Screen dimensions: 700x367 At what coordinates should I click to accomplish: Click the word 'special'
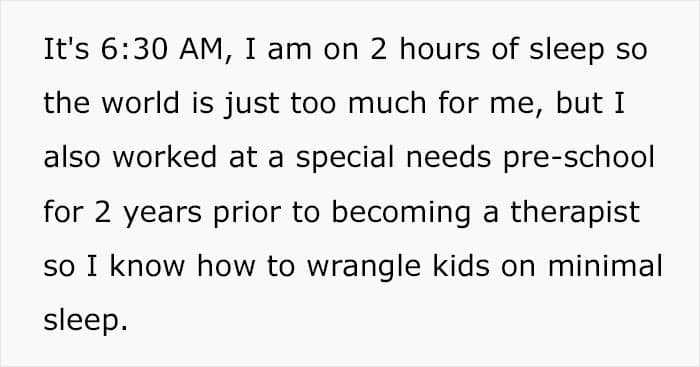[345, 158]
